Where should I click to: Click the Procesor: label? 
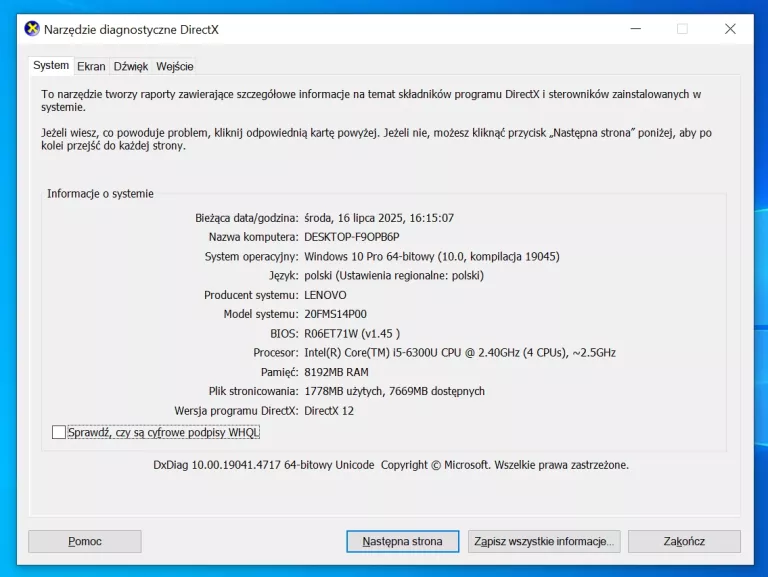click(x=276, y=353)
